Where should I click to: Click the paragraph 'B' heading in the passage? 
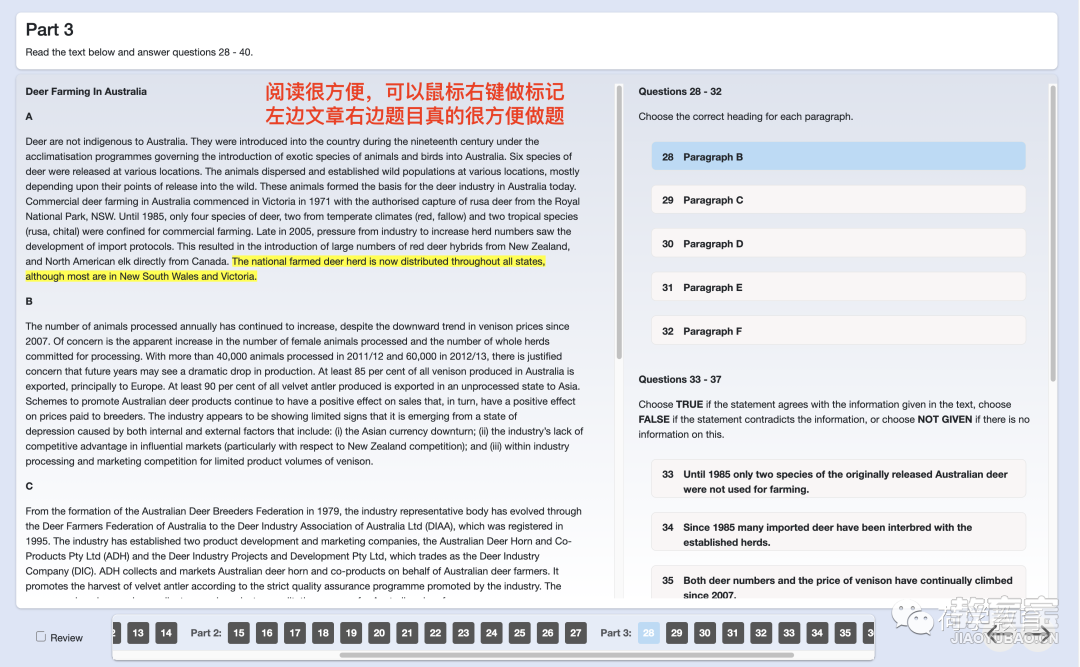click(29, 301)
